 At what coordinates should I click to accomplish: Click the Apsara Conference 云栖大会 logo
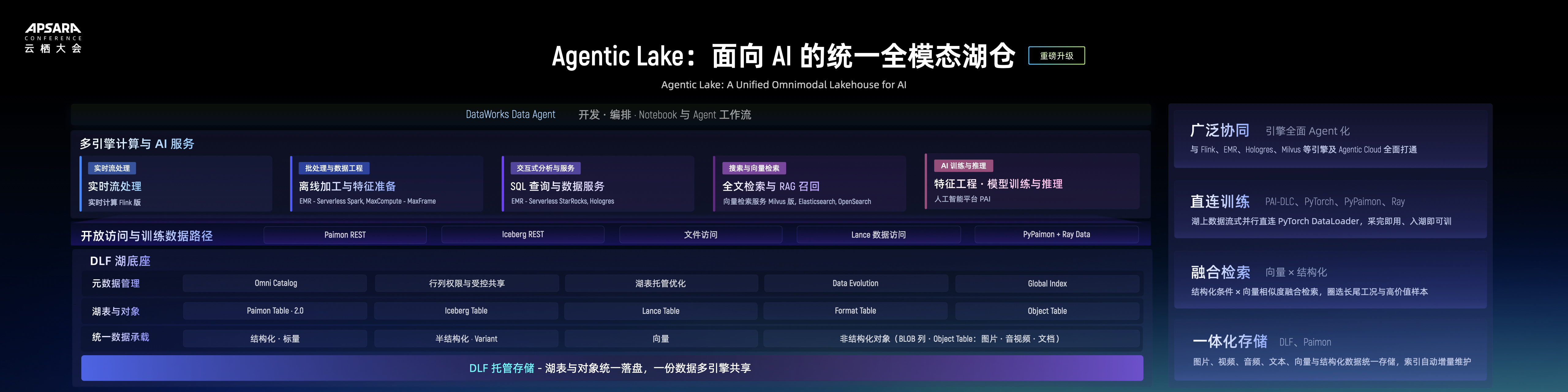(53, 38)
